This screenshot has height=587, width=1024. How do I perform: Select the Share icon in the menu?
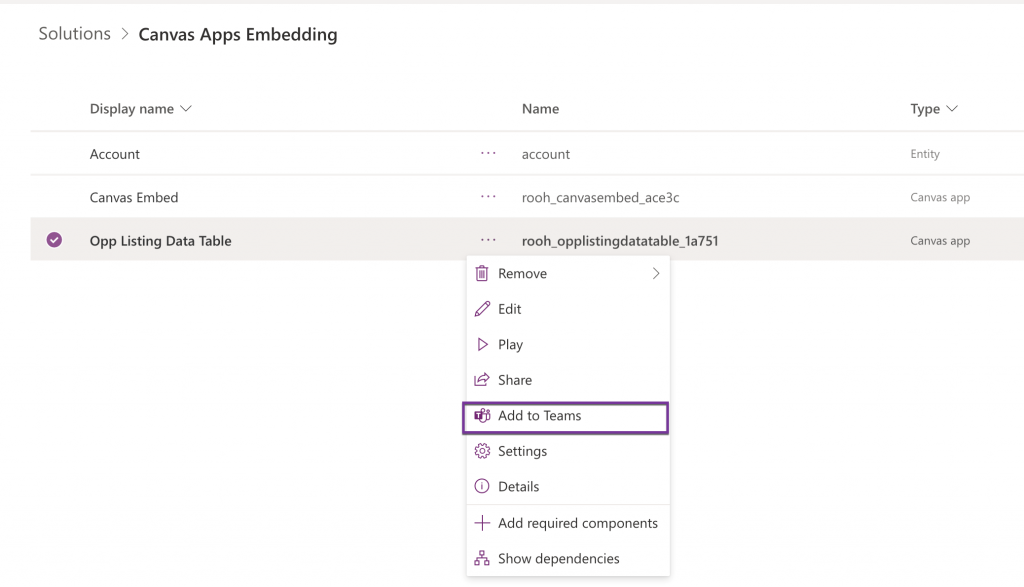[x=484, y=380]
